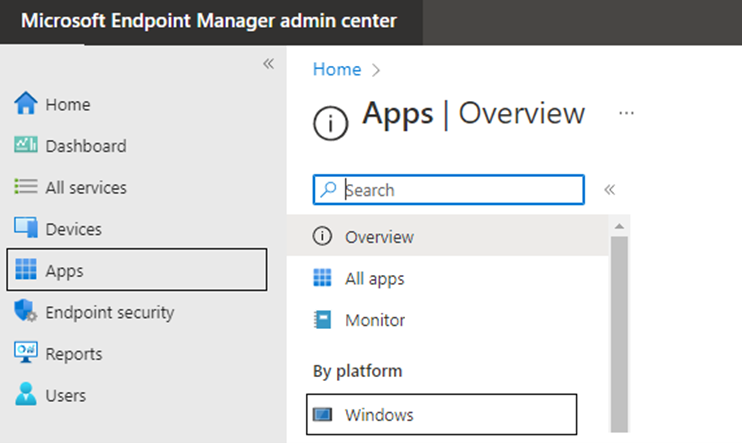The image size is (742, 443).
Task: Click the Endpoint security shield icon
Action: click(x=26, y=311)
